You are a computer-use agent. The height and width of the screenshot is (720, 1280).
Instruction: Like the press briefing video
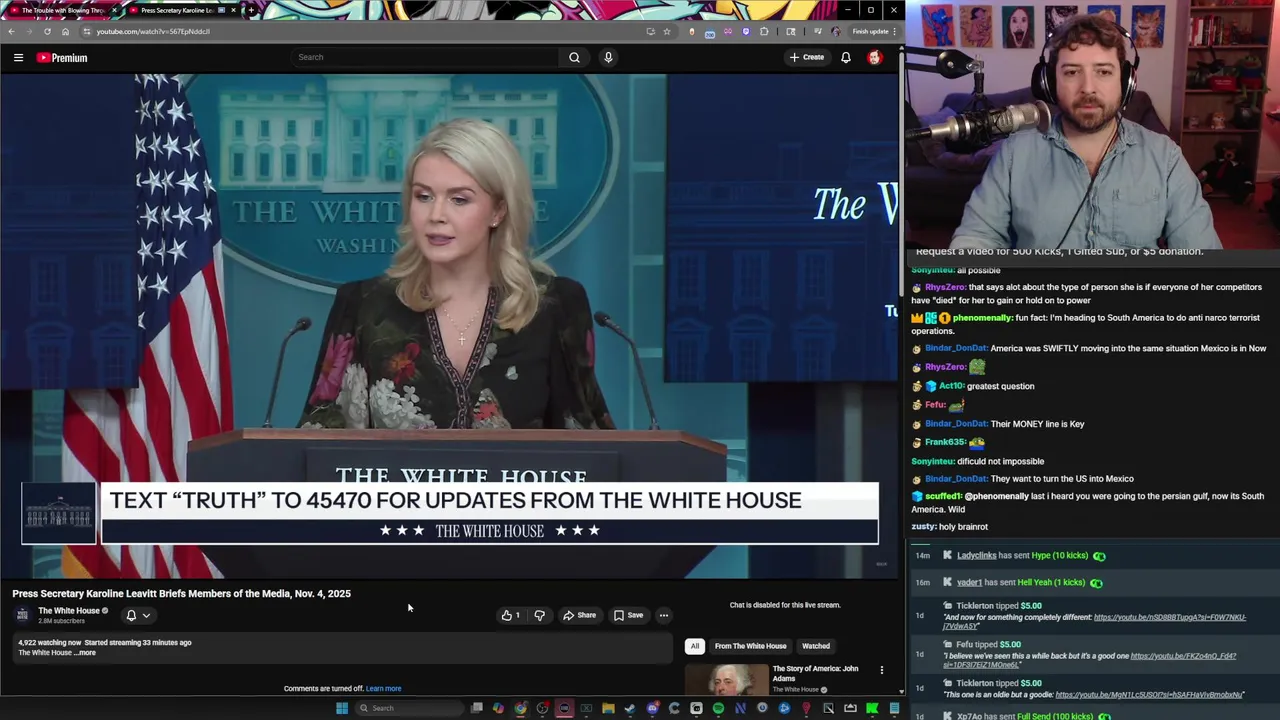click(511, 615)
